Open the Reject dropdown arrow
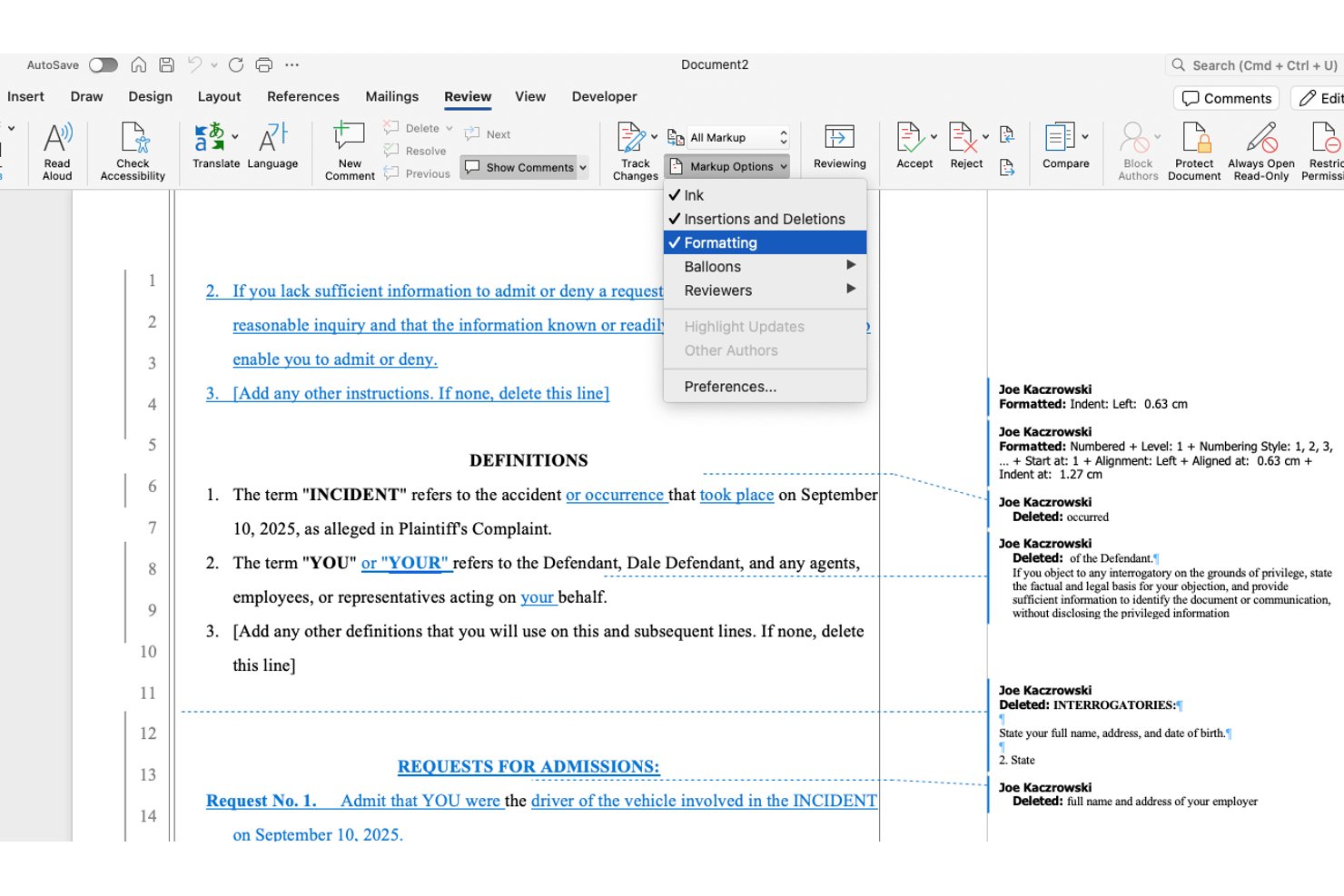The width and height of the screenshot is (1344, 896). (985, 137)
